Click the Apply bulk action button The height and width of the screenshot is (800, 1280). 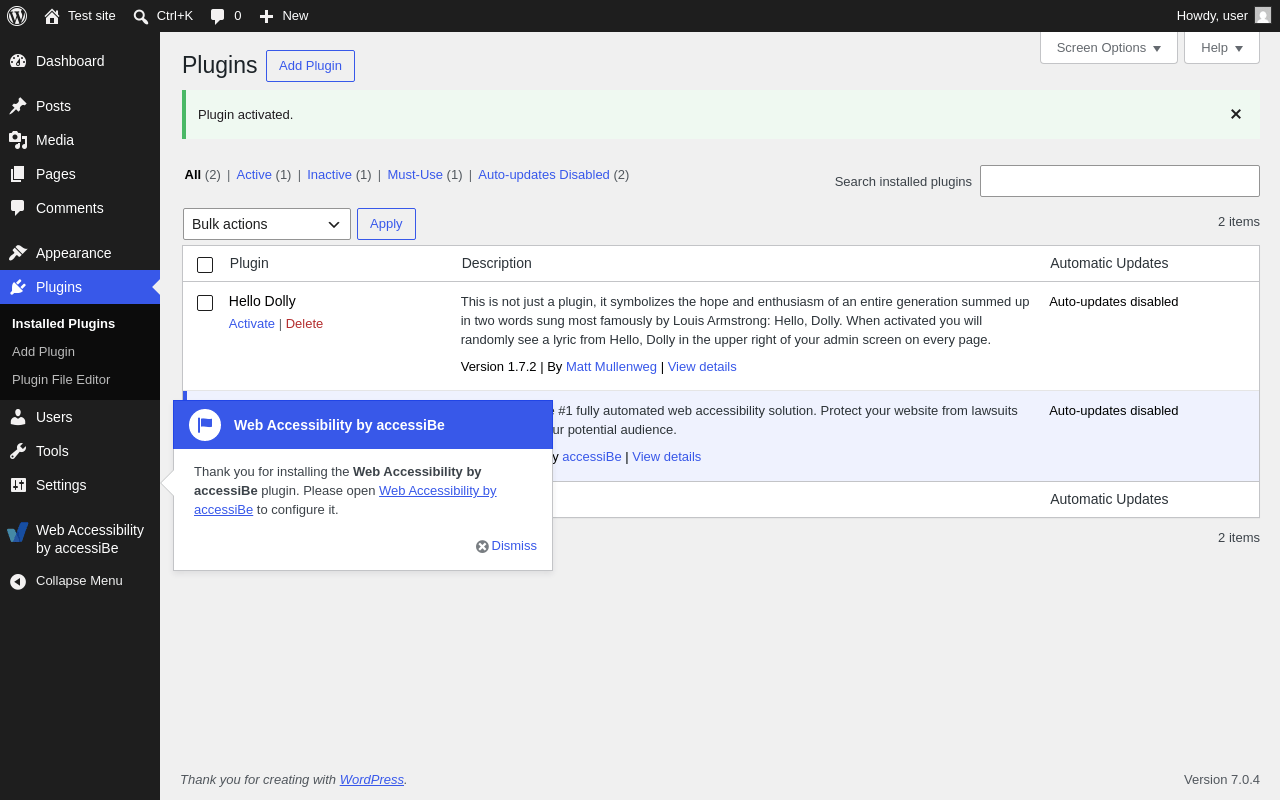[x=386, y=224]
